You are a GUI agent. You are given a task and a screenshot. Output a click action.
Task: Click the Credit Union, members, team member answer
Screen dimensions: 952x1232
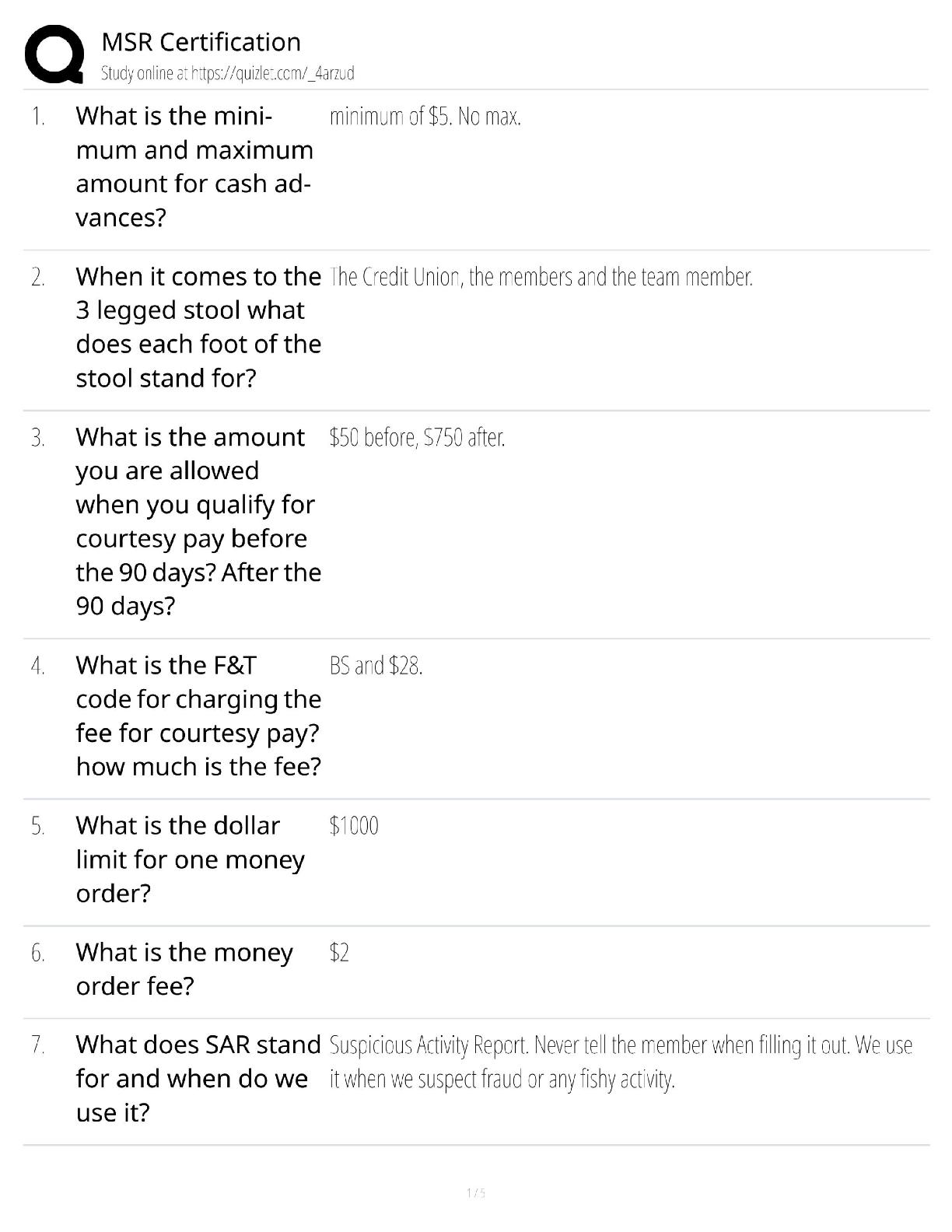coord(541,278)
